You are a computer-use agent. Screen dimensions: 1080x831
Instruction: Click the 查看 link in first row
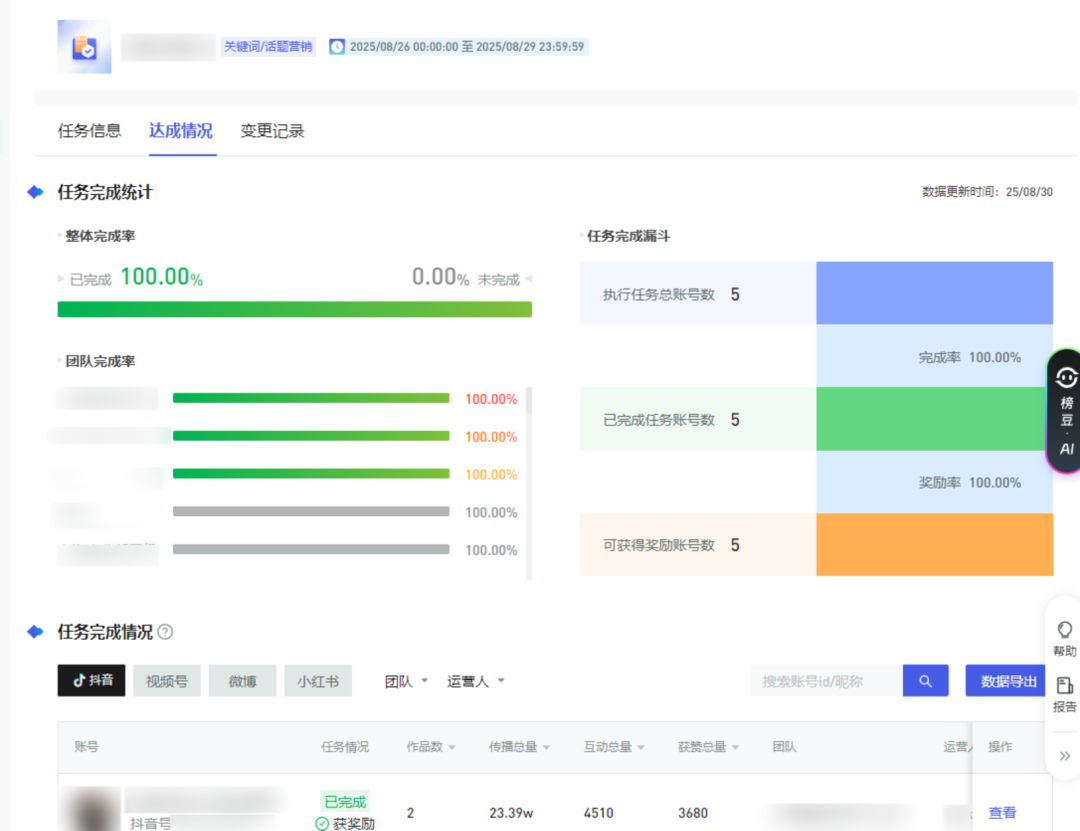[1002, 813]
